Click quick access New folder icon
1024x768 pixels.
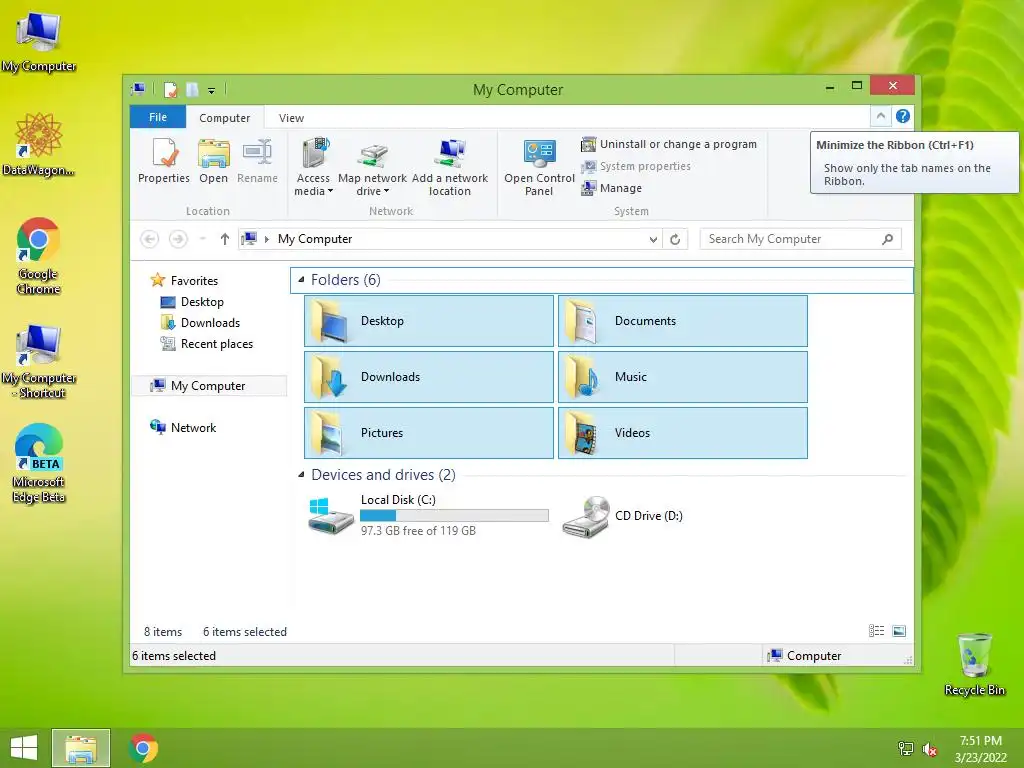click(x=192, y=89)
